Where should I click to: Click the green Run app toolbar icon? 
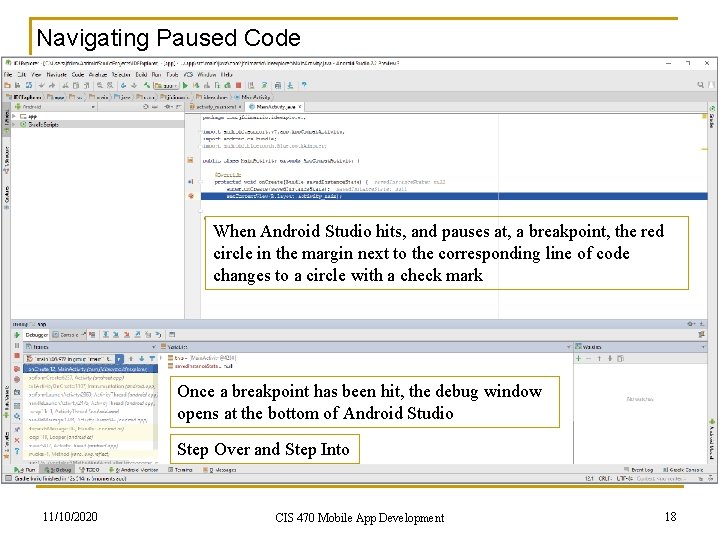pos(186,85)
